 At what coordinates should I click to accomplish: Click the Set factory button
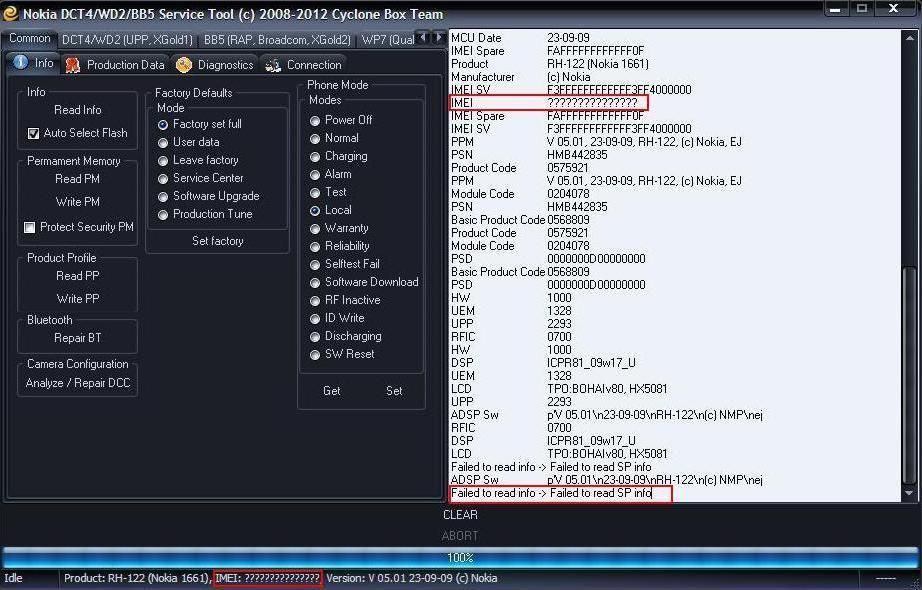(x=217, y=241)
